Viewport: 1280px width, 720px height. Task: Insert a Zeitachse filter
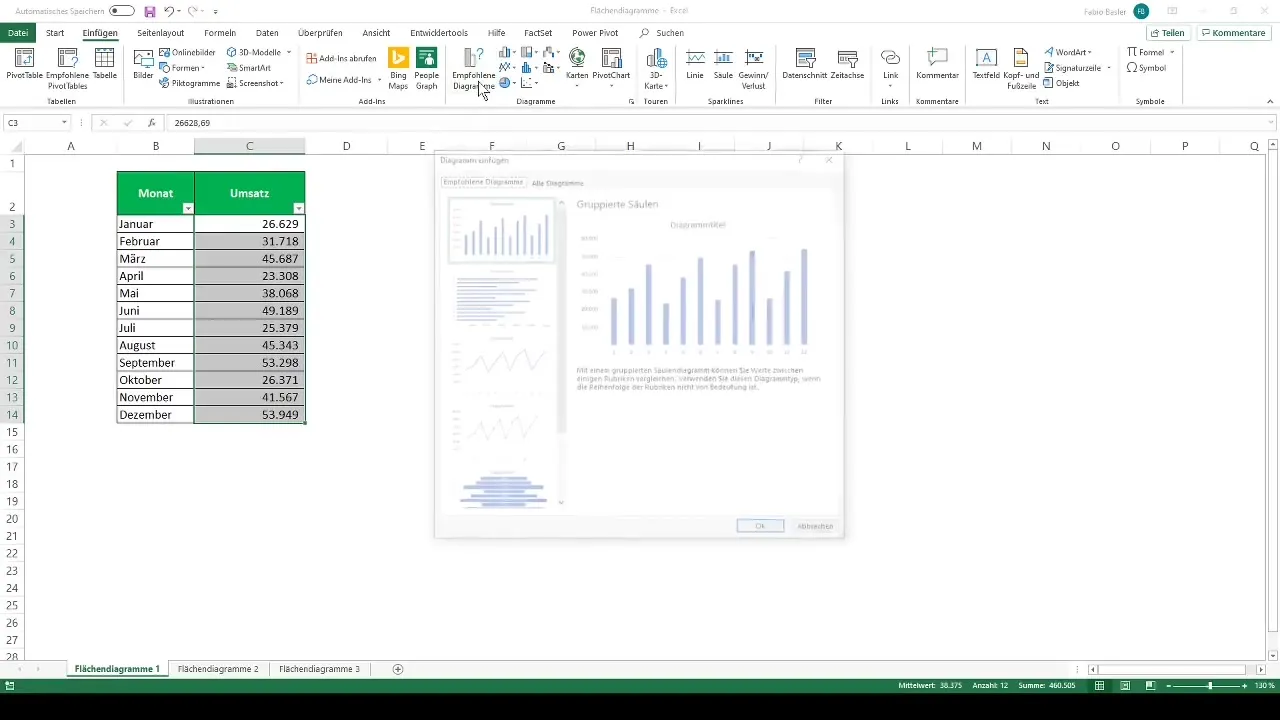click(847, 66)
